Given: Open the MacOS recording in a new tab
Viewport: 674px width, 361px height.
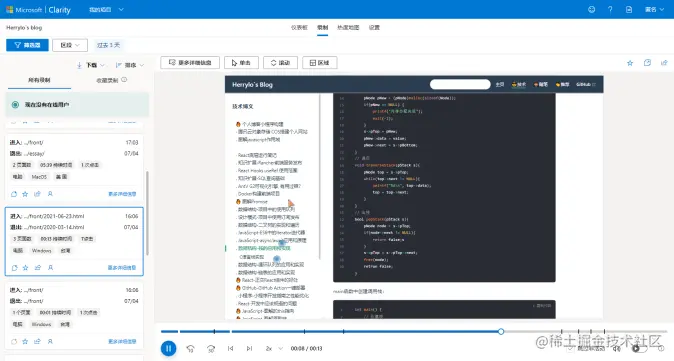Looking at the screenshot, I should point(14,194).
